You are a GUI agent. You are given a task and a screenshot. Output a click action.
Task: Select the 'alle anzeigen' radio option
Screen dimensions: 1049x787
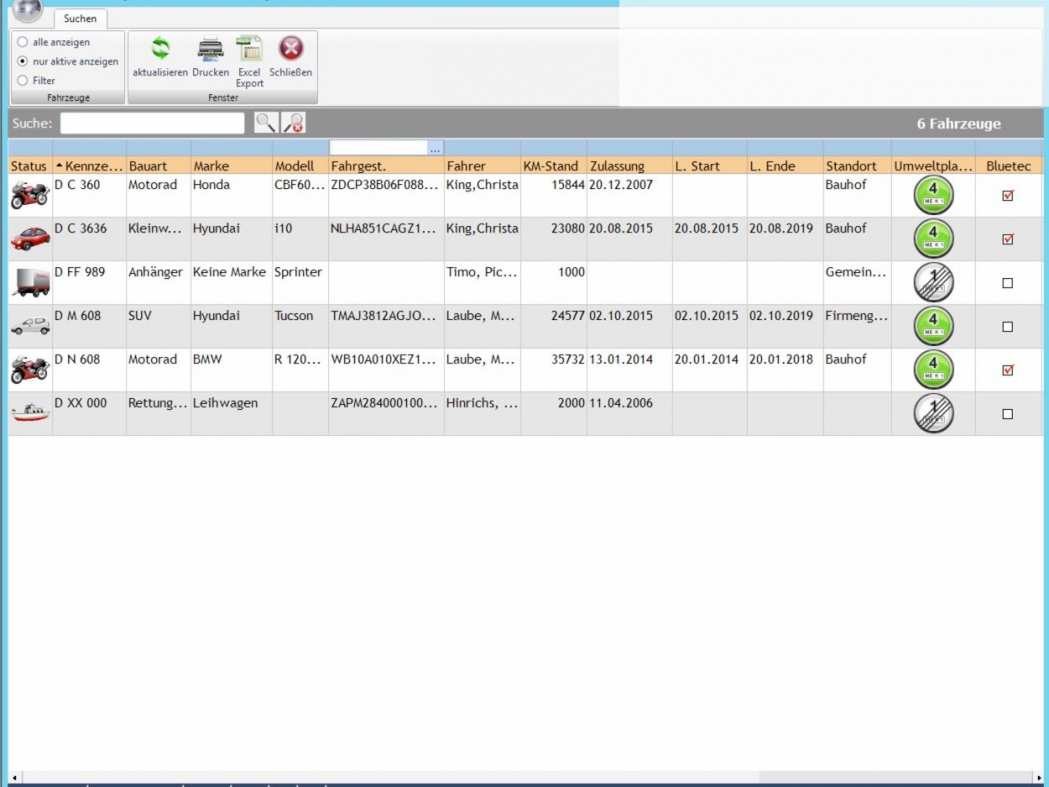[23, 42]
